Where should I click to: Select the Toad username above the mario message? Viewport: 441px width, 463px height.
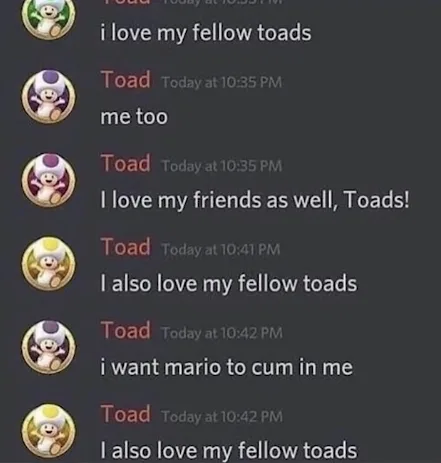click(x=125, y=330)
